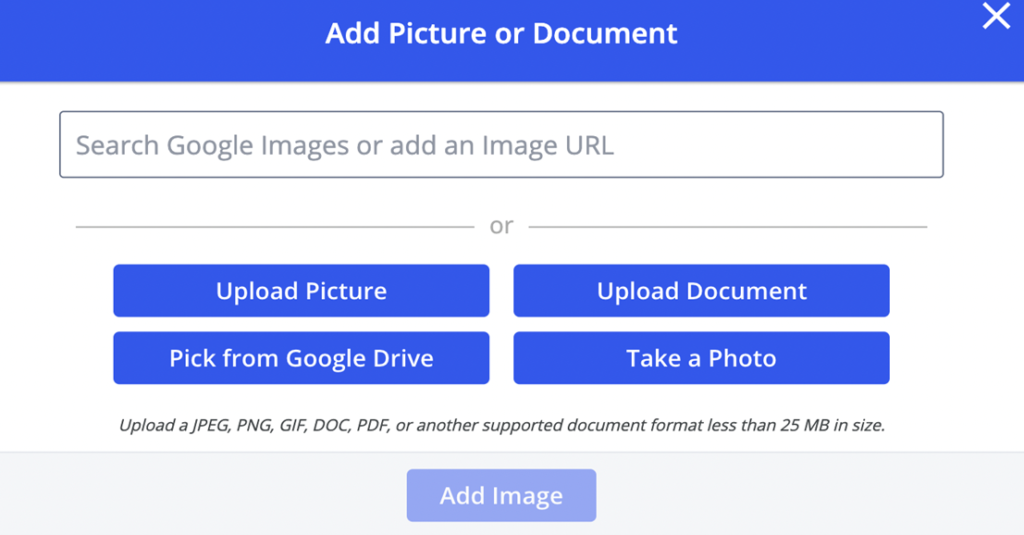
Task: Click the Search Google Images input field
Action: (x=501, y=144)
